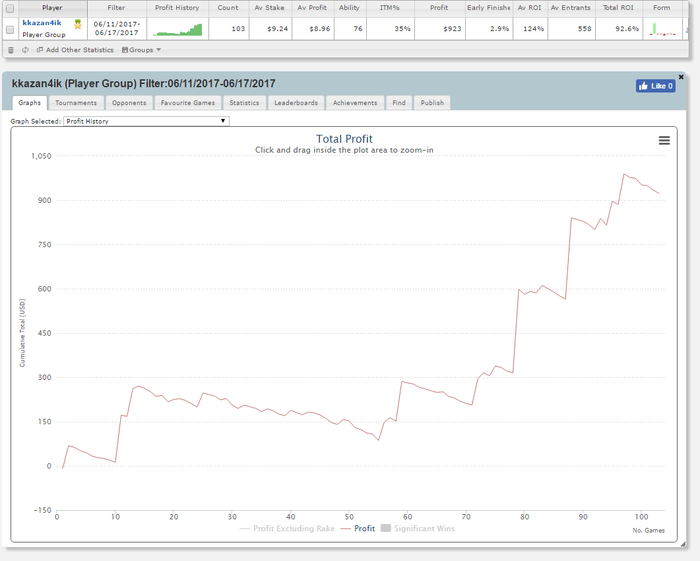
Task: Click Add Other Statistics
Action: (75, 50)
